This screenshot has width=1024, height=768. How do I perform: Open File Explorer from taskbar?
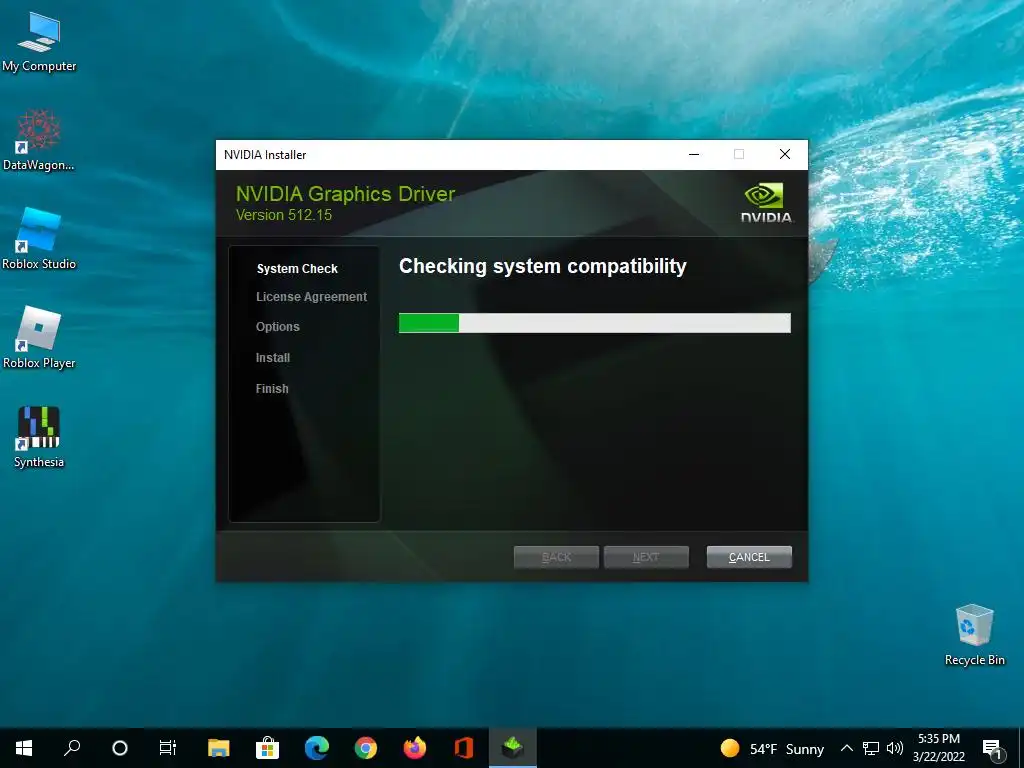pyautogui.click(x=219, y=748)
